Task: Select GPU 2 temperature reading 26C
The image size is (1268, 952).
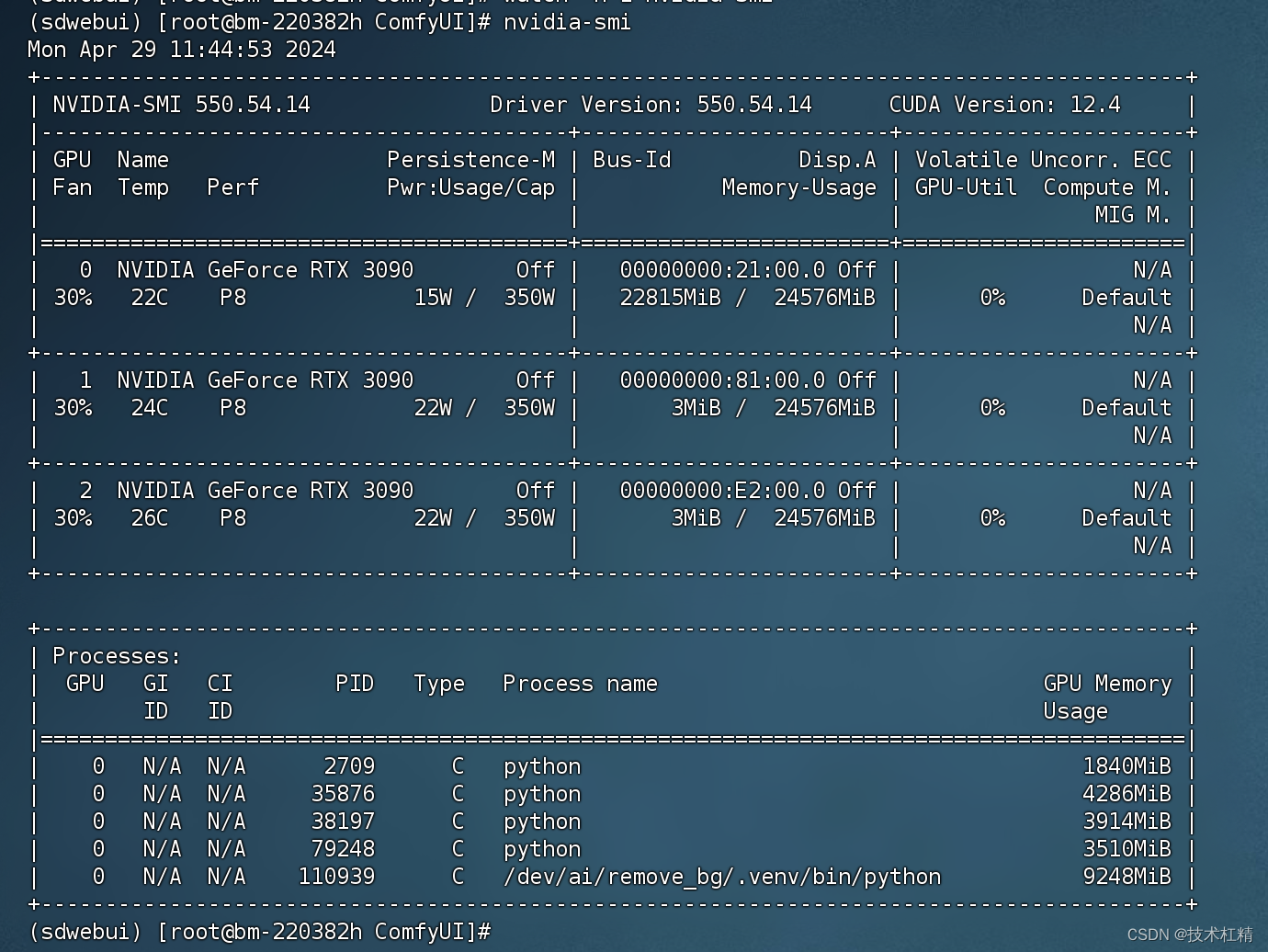Action: point(148,517)
